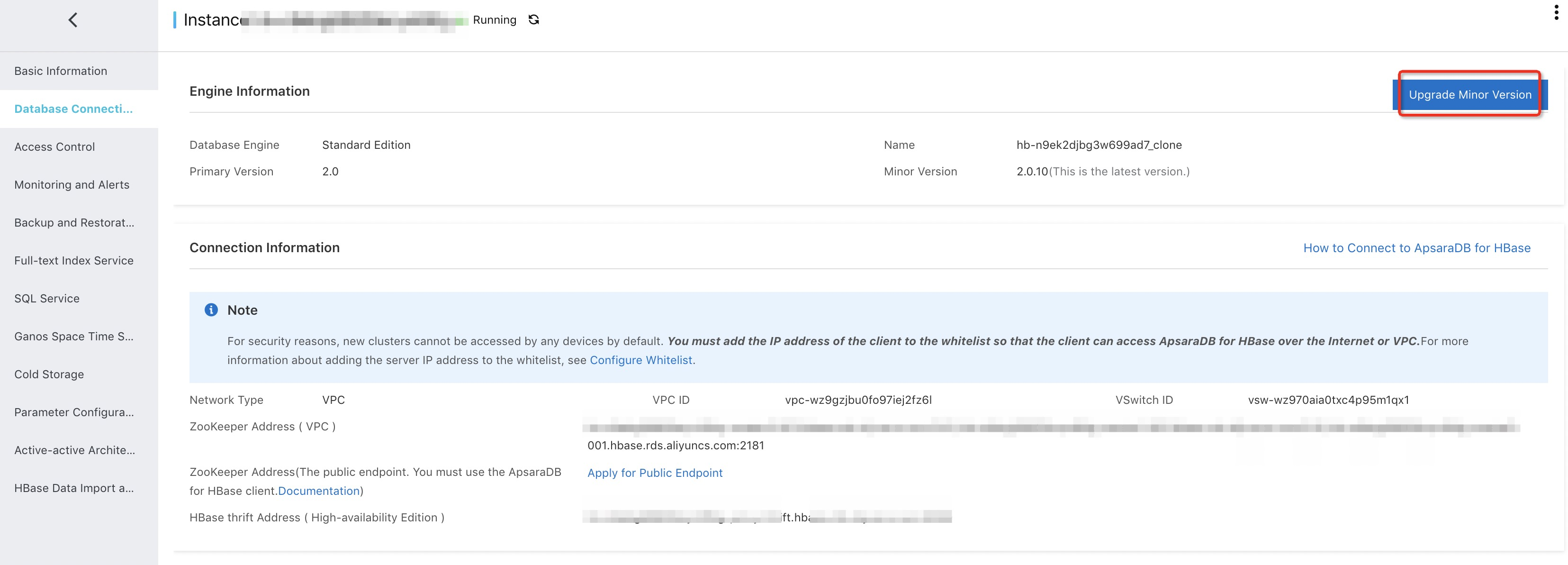Screen dimensions: 1568x565
Task: Click Apply for Public Endpoint
Action: [654, 473]
